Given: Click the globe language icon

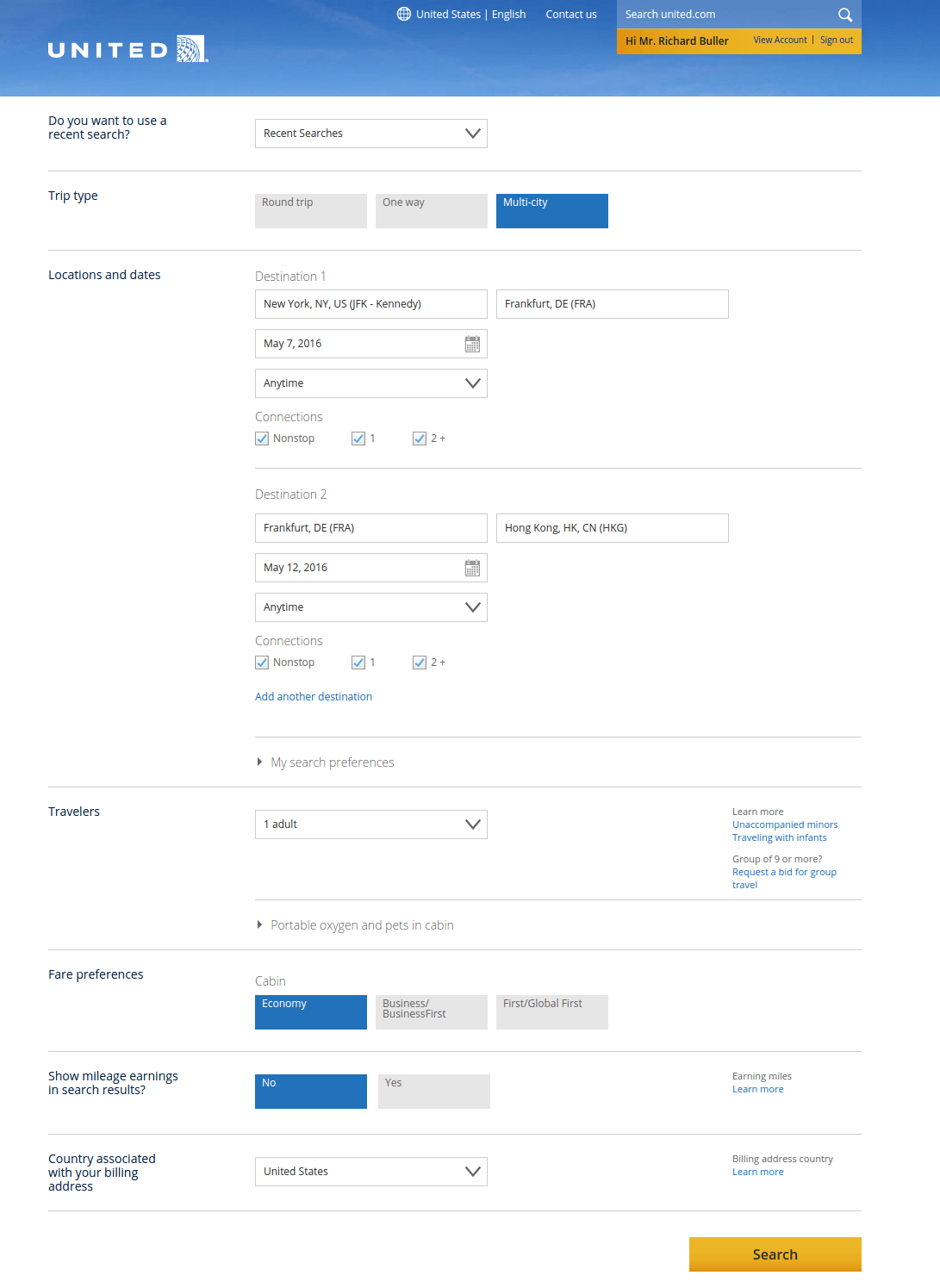Looking at the screenshot, I should click(403, 14).
